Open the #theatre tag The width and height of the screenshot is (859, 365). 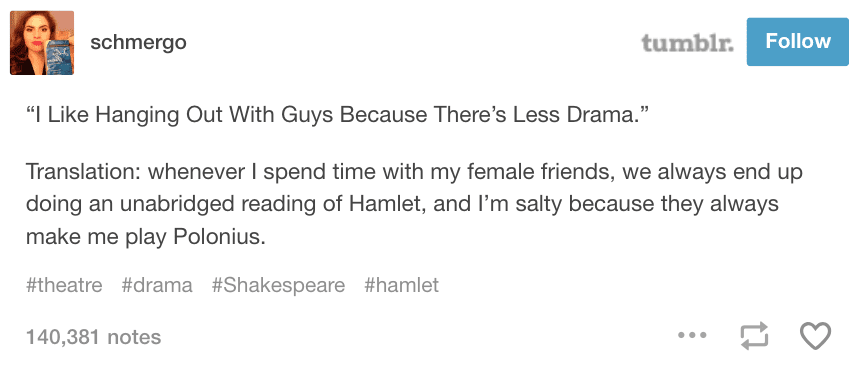64,285
